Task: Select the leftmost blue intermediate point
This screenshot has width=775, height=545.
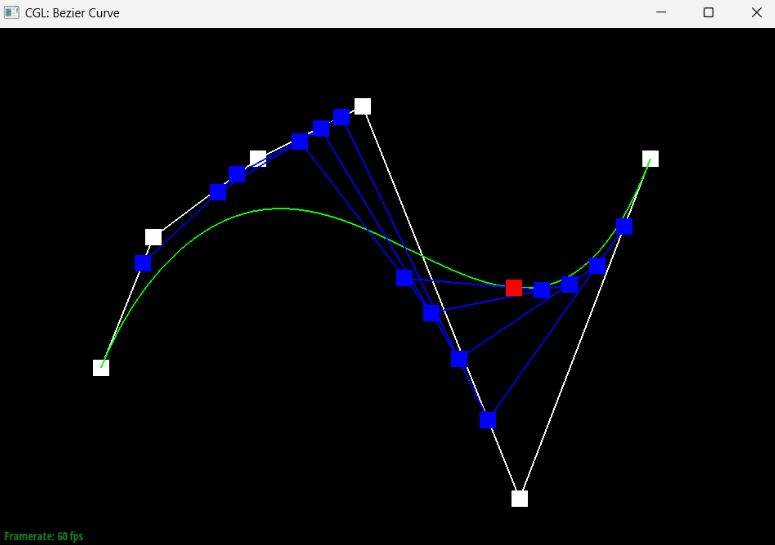Action: pyautogui.click(x=143, y=263)
